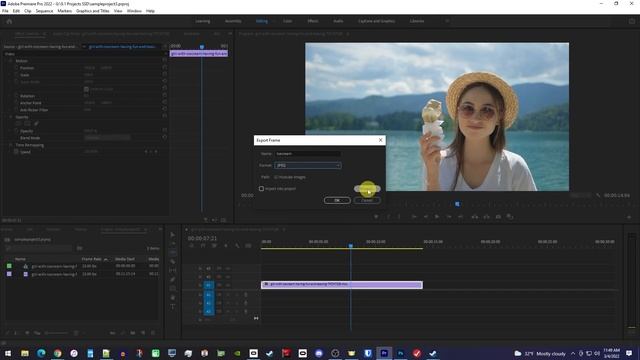Screen dimensions: 640x360
Task: Open the Comparison View icon in Program monitor
Action: click(510, 217)
